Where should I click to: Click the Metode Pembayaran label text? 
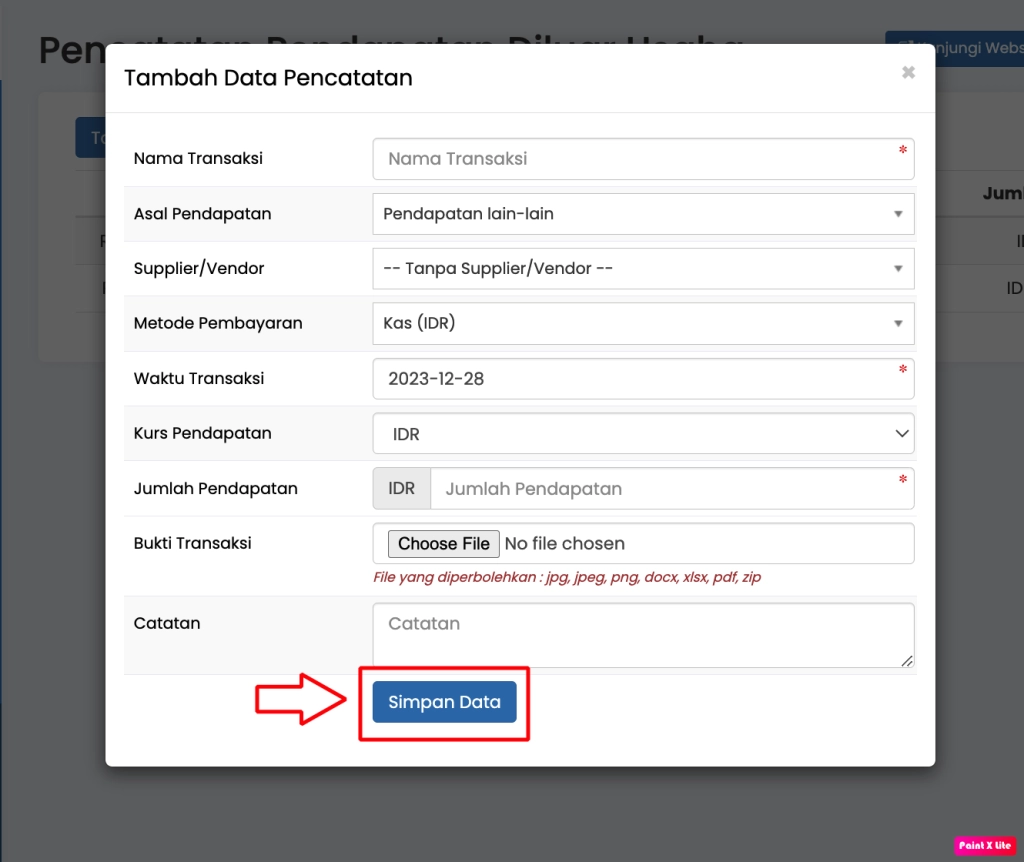pyautogui.click(x=218, y=323)
